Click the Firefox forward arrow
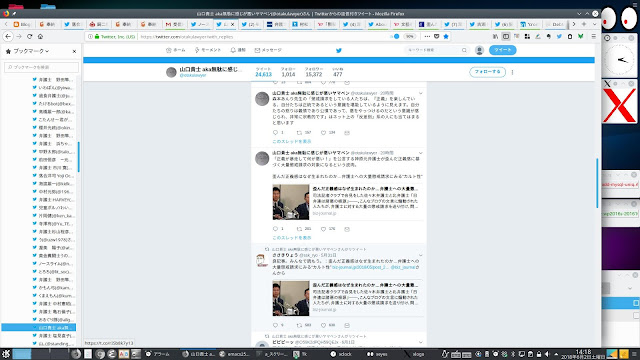The height and width of the screenshot is (360, 640). pos(19,36)
